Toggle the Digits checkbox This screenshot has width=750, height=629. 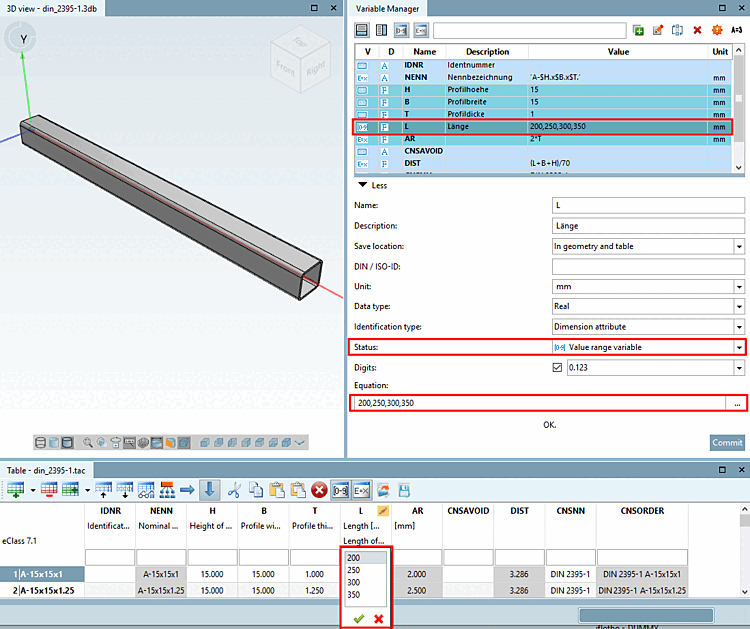558,367
